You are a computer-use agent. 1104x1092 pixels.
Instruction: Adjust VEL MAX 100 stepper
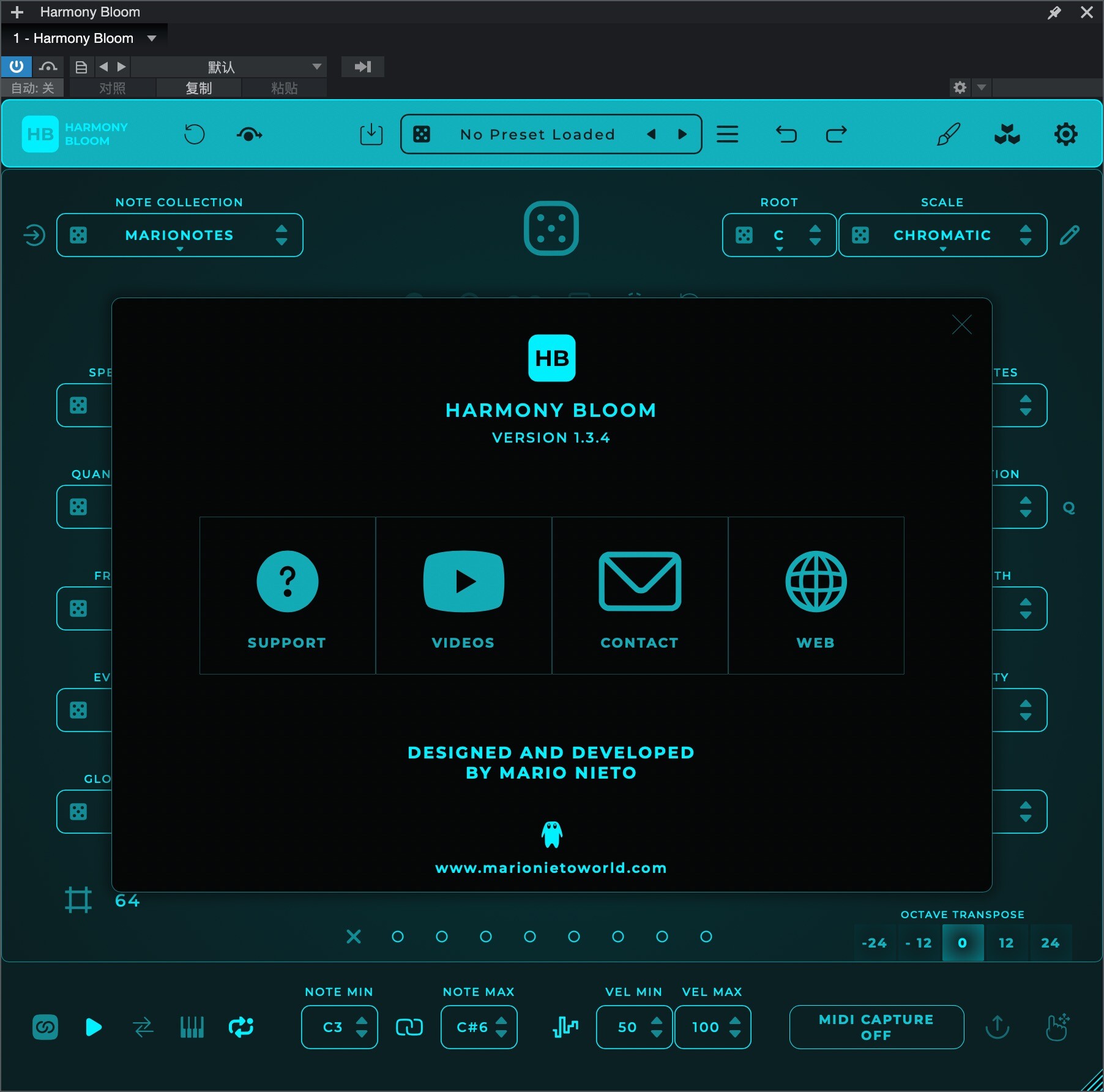[735, 1027]
